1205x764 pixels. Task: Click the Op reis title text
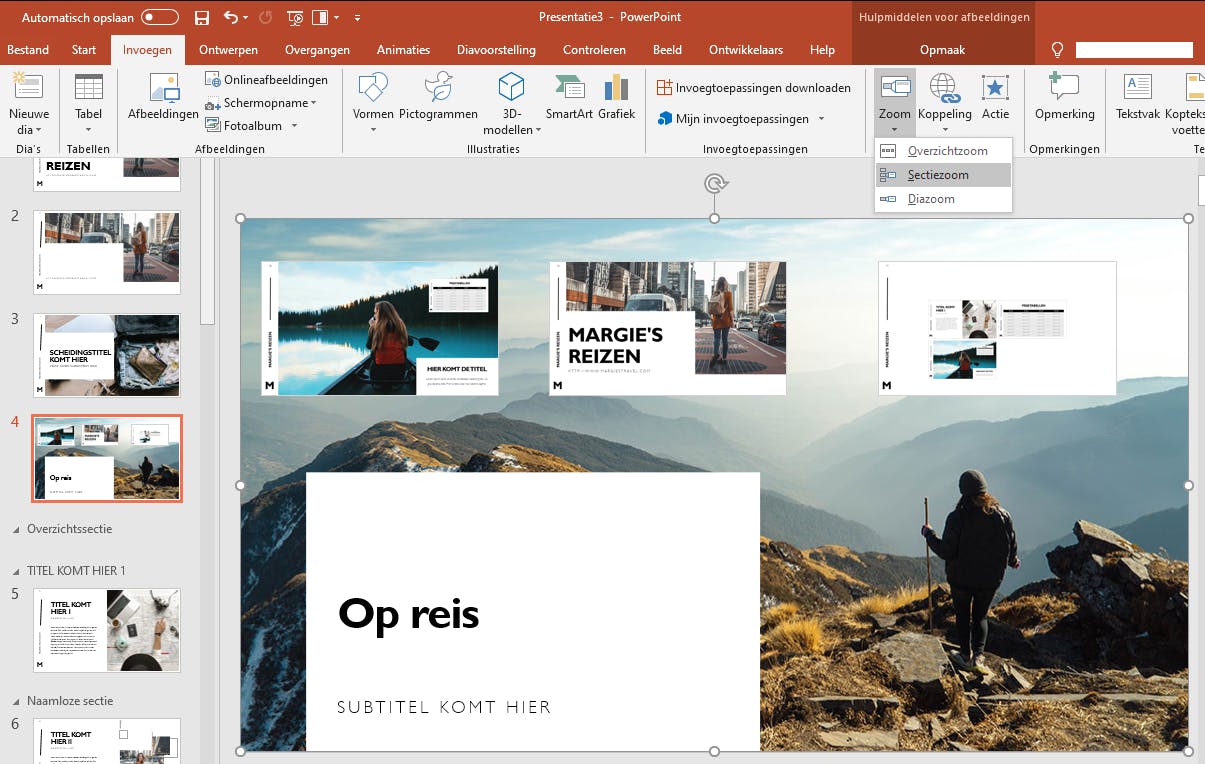pyautogui.click(x=409, y=614)
